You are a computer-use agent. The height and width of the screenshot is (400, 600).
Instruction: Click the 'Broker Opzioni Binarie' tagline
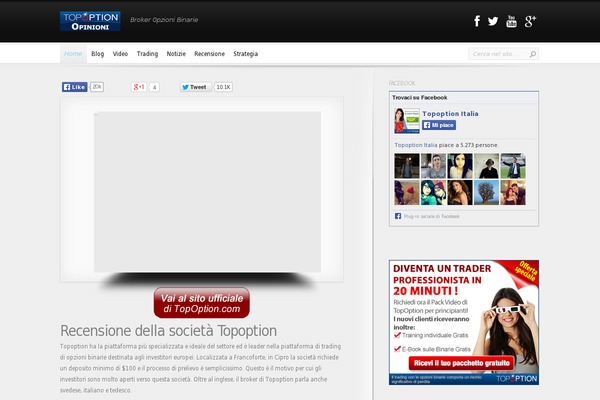click(164, 20)
